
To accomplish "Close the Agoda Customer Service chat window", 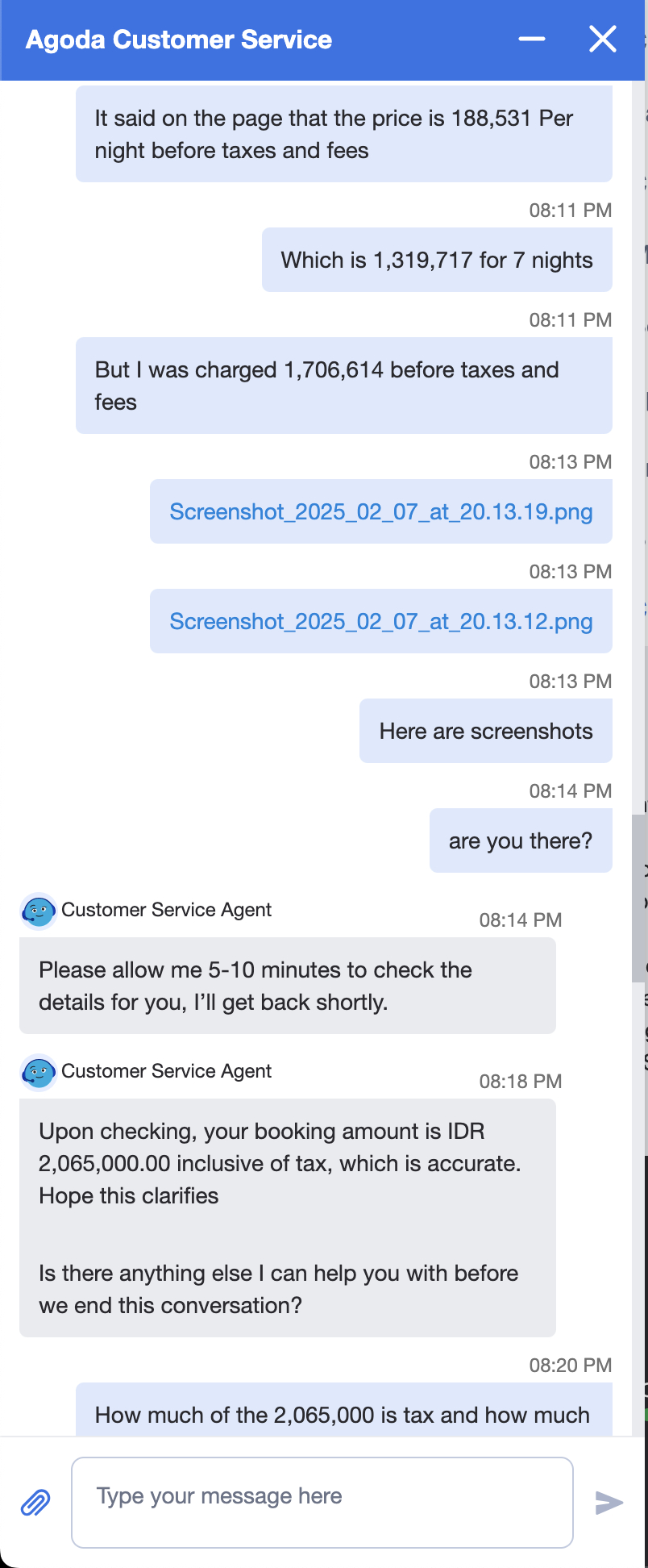I will (x=603, y=39).
